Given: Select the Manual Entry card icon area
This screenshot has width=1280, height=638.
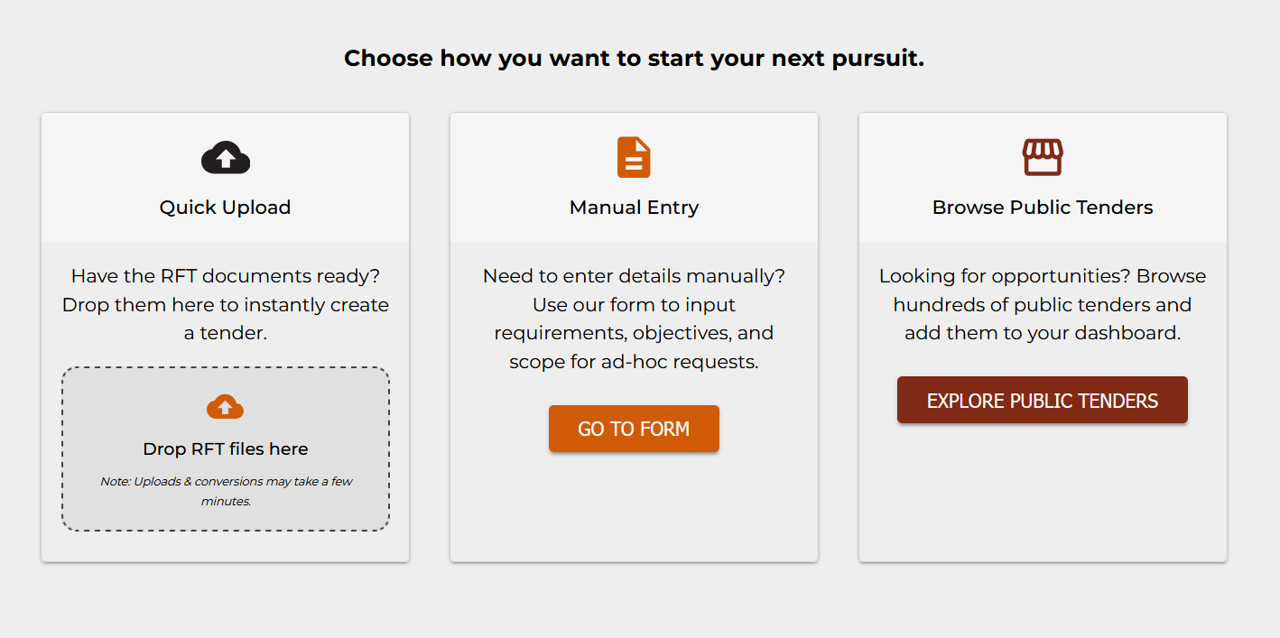Looking at the screenshot, I should click(633, 177).
